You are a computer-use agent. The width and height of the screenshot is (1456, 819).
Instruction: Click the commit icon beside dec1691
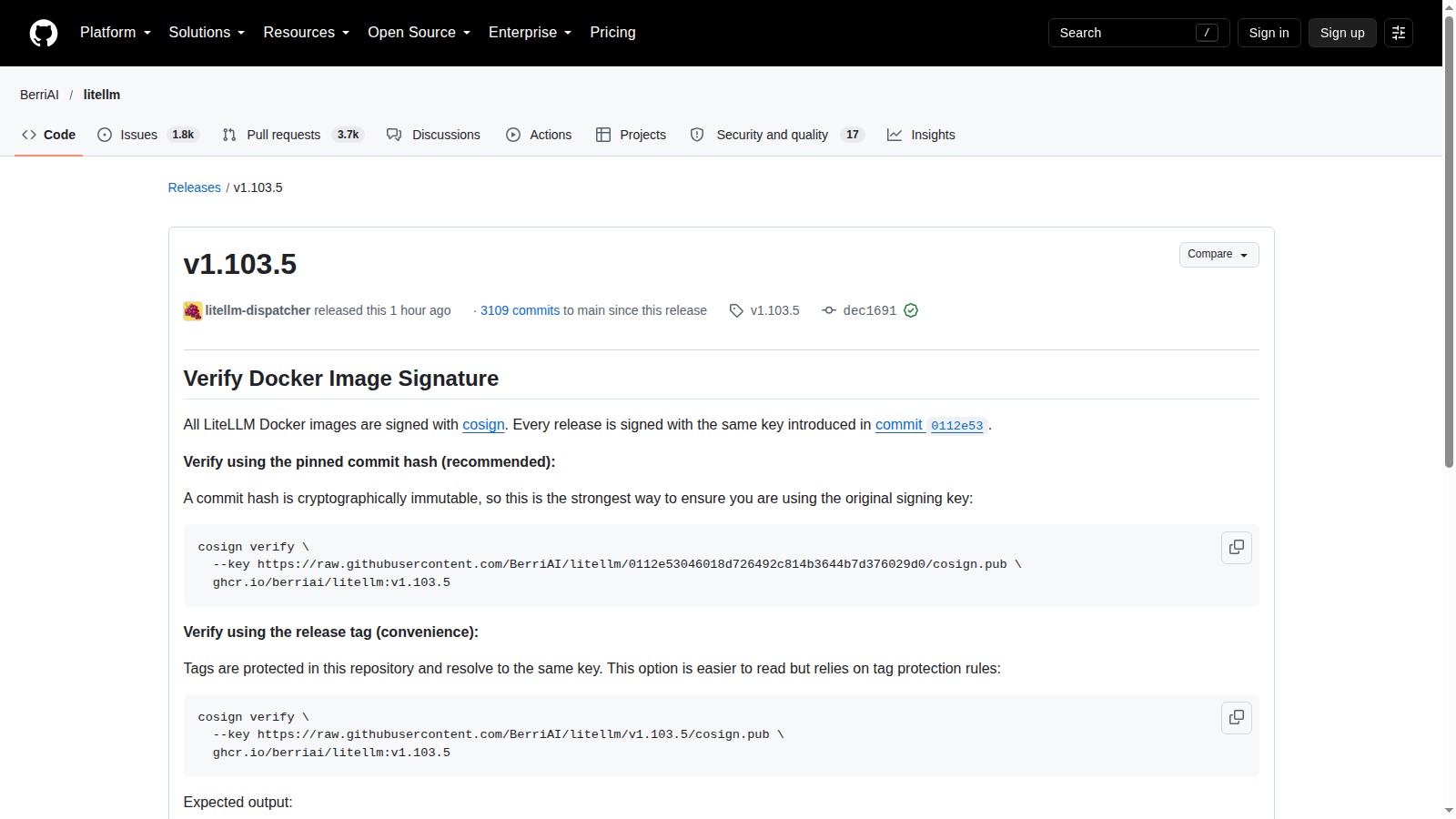(829, 310)
